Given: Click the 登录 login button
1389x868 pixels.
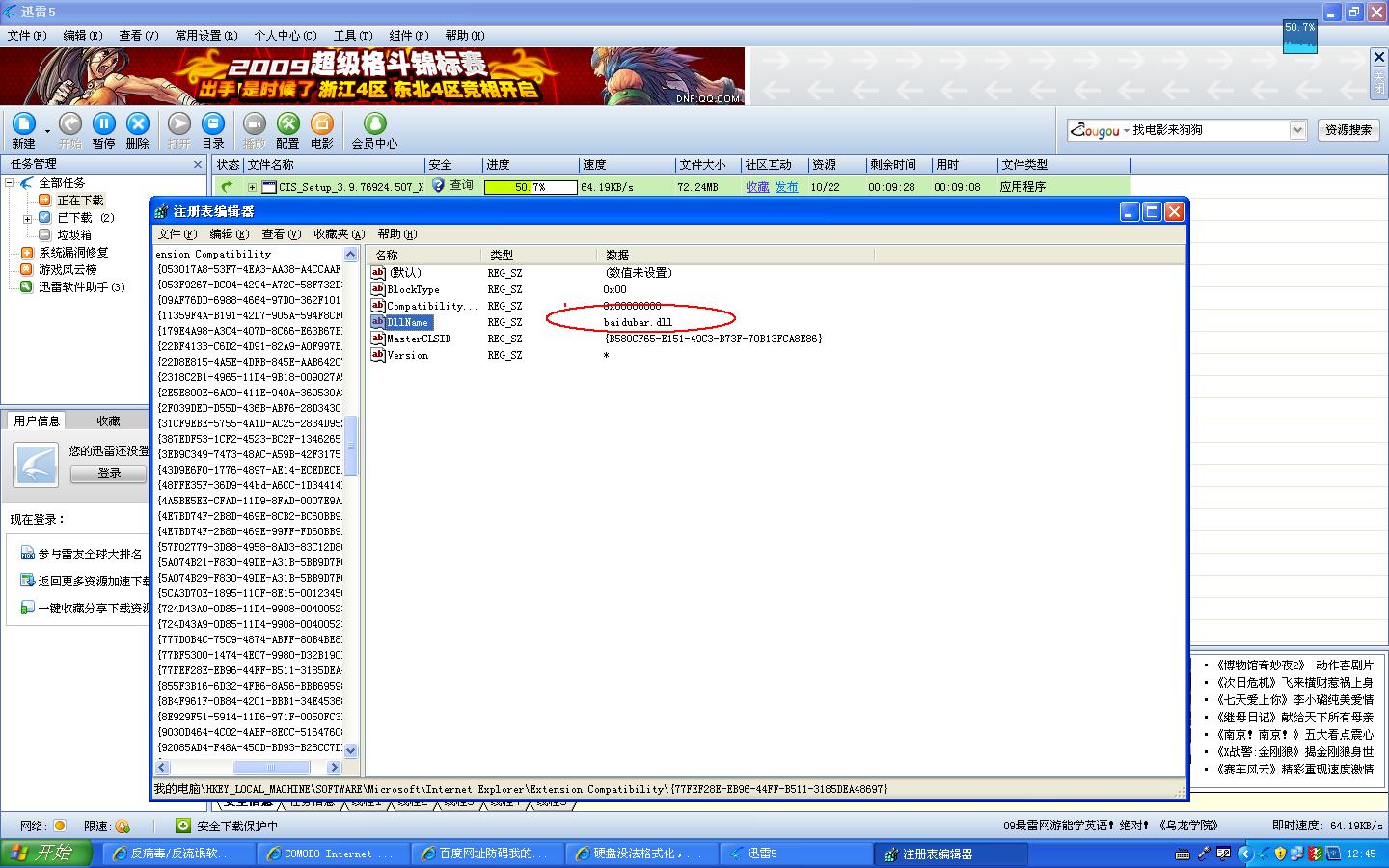Looking at the screenshot, I should [109, 474].
